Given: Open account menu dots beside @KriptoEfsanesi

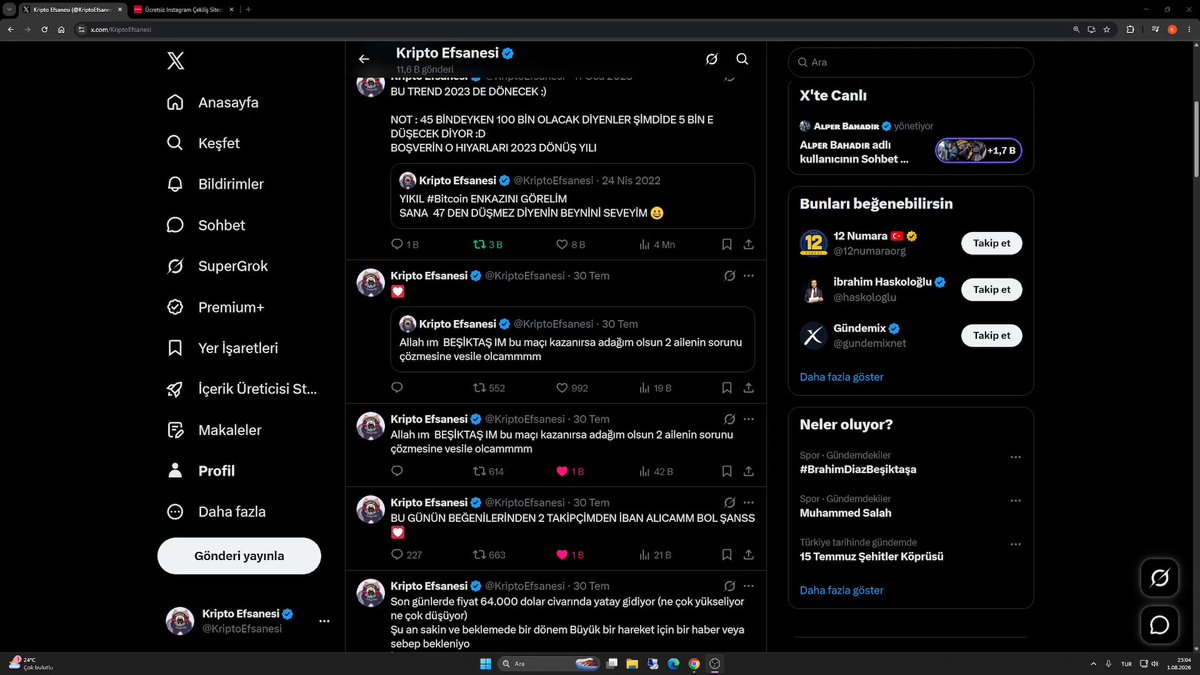Looking at the screenshot, I should click(324, 621).
